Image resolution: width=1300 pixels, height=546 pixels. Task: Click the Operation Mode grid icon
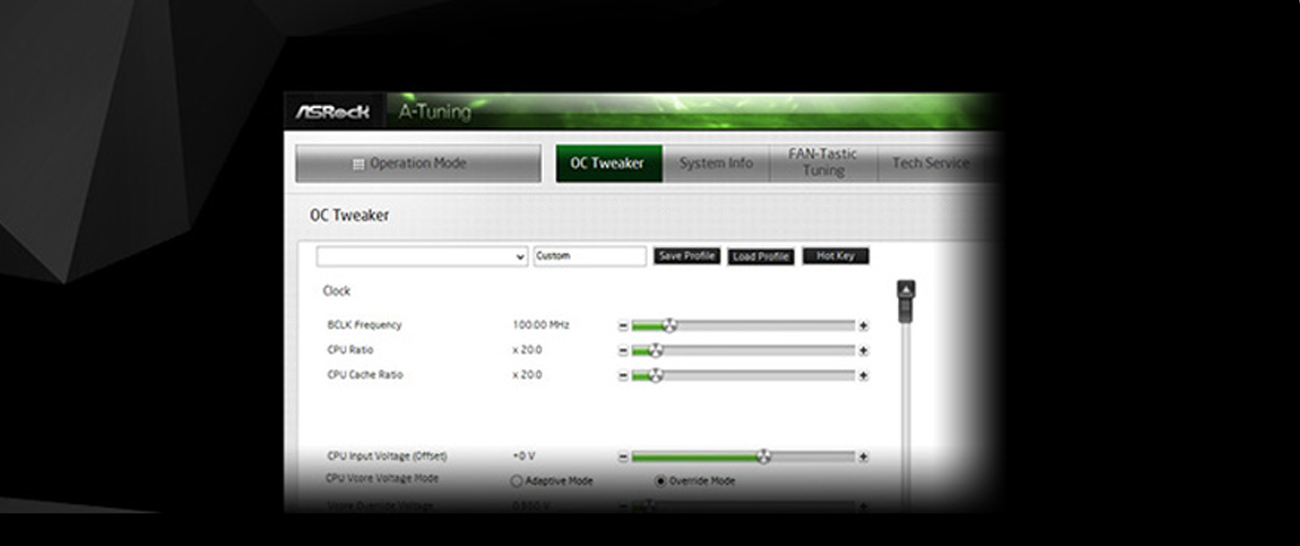[x=359, y=164]
